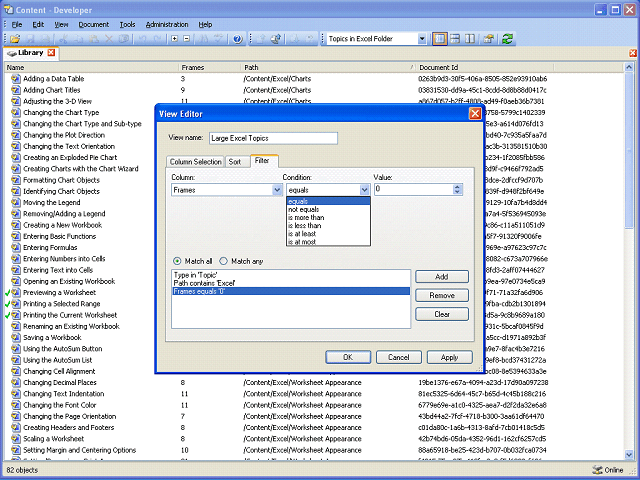Open the Topics in Excel Folder view dropdown
Viewport: 640px width, 480px height.
(x=422, y=39)
